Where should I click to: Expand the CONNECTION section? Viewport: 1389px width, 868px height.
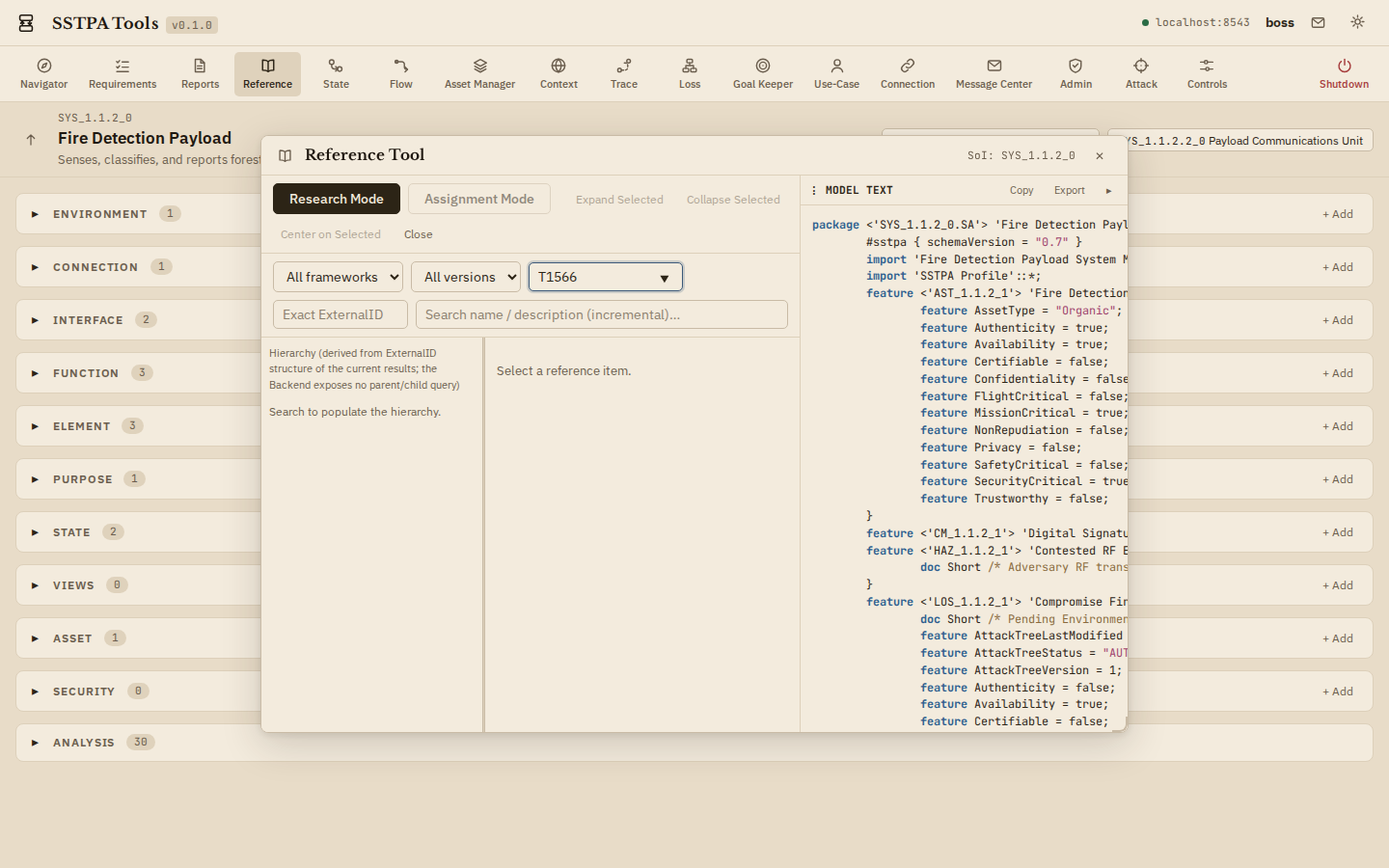tap(35, 267)
